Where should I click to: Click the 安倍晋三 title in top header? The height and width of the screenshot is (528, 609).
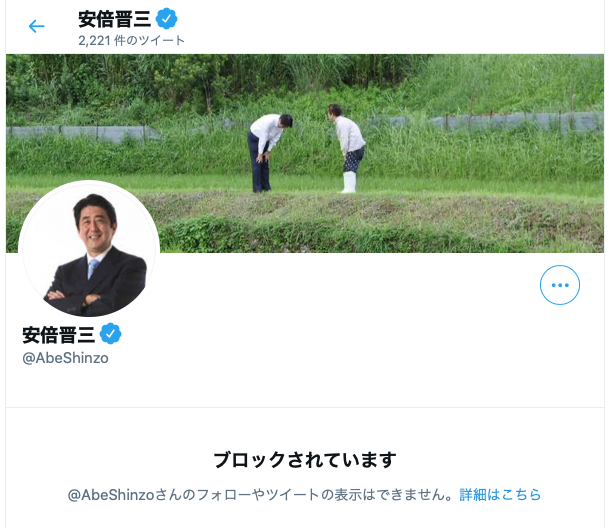(x=115, y=19)
